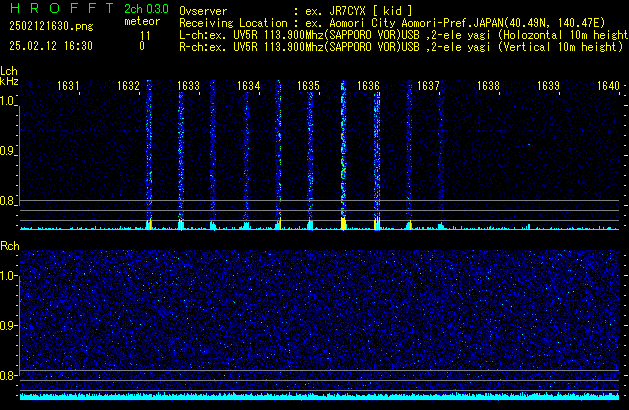
Task: Click the 1633 time marker
Action: pos(189,86)
